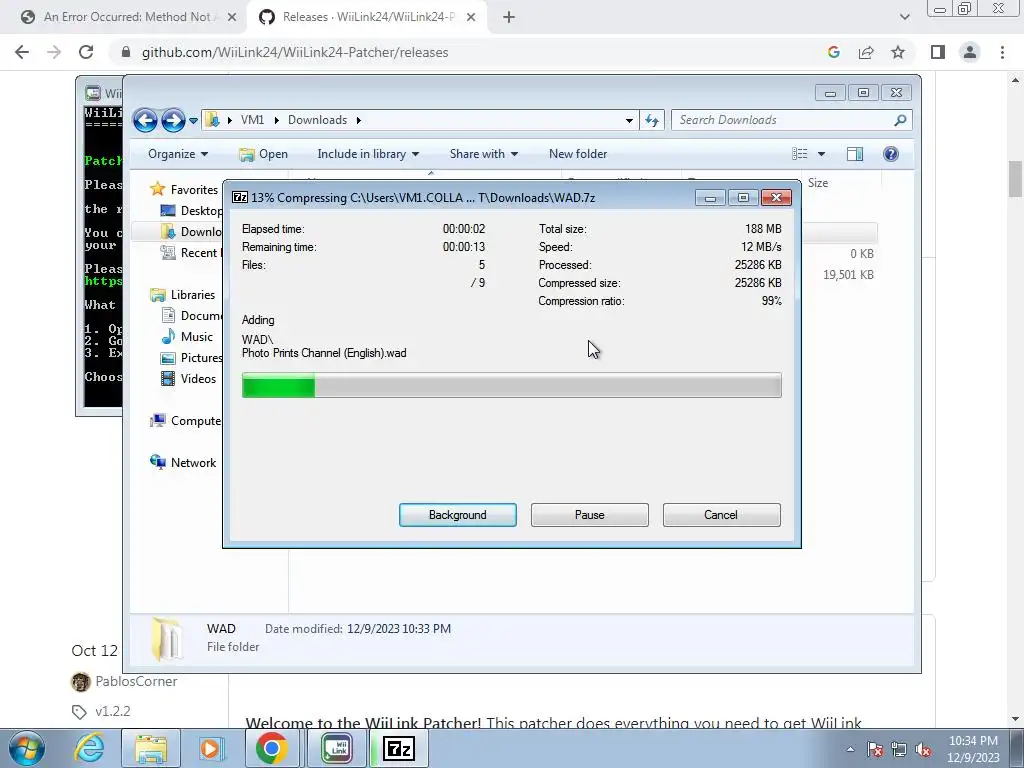This screenshot has height=768, width=1024.
Task: Switch to Chrome from the taskbar
Action: click(x=272, y=748)
